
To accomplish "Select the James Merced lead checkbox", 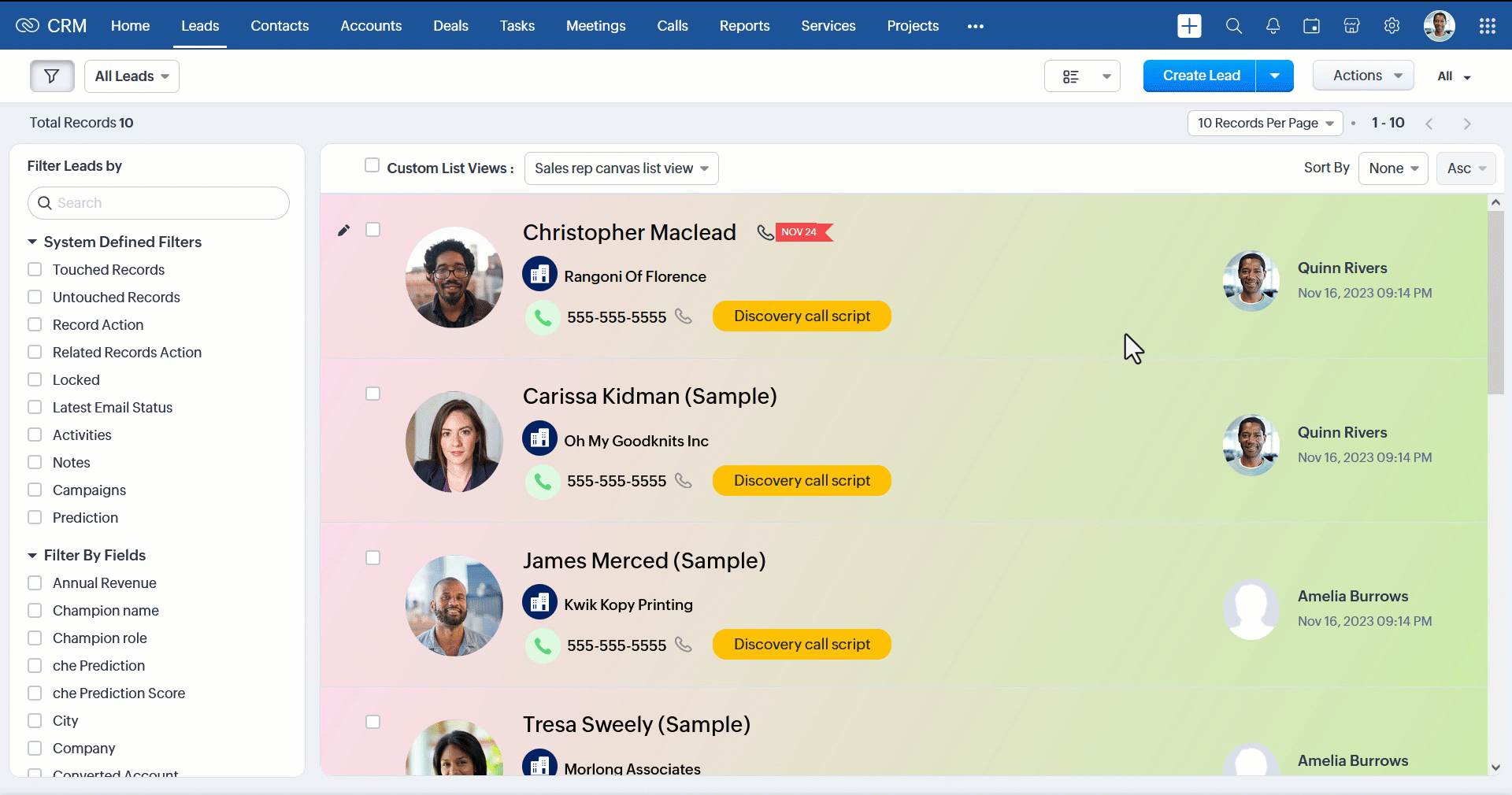I will (x=373, y=558).
